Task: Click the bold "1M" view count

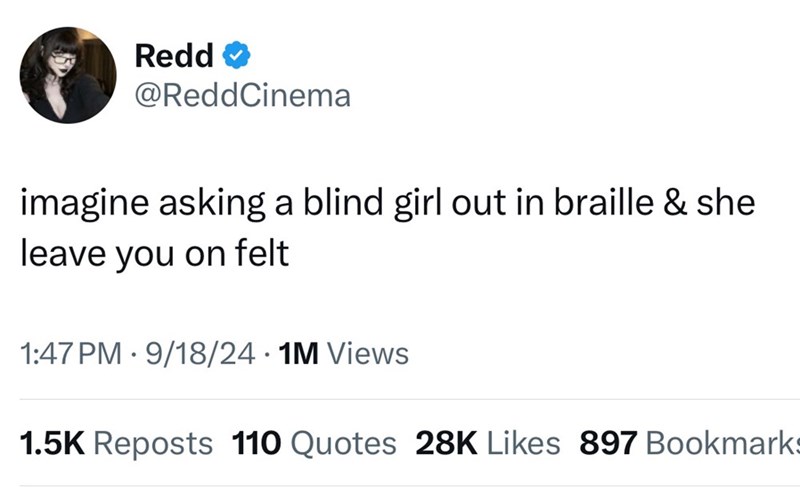Action: [x=300, y=353]
